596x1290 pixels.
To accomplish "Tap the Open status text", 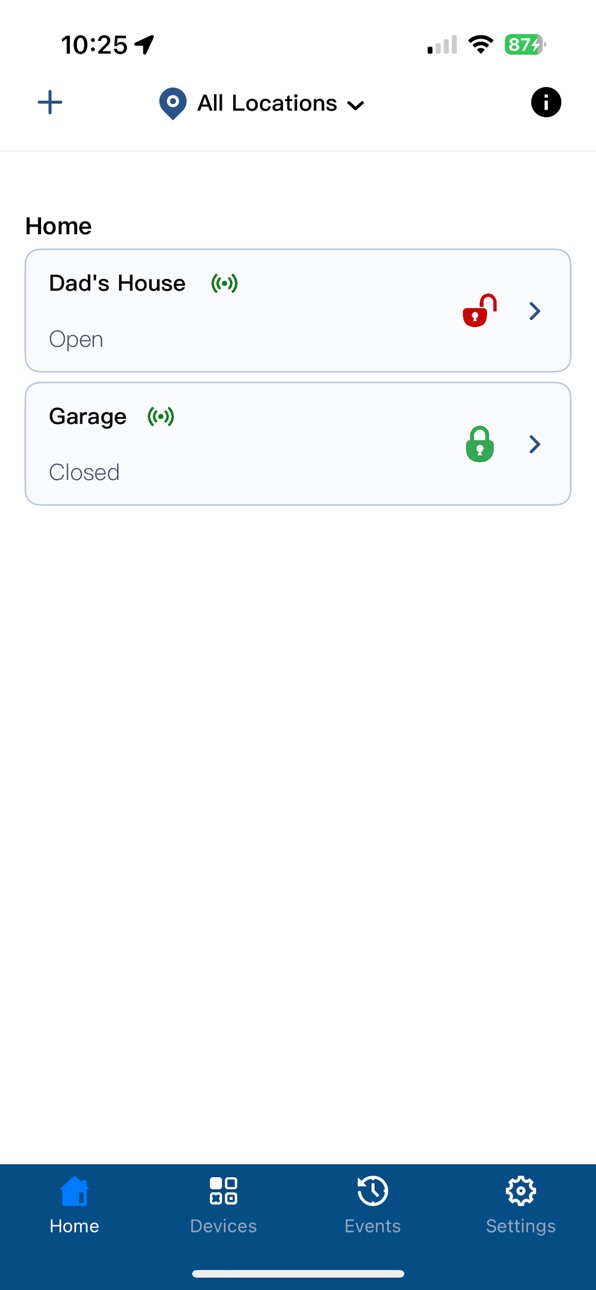I will click(76, 339).
